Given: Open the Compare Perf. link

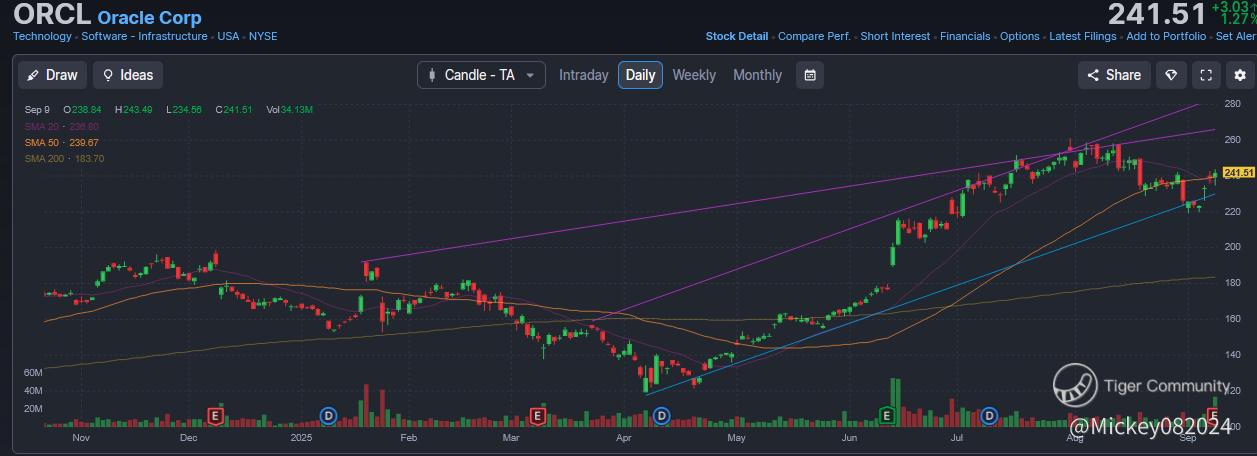Looking at the screenshot, I should 814,36.
